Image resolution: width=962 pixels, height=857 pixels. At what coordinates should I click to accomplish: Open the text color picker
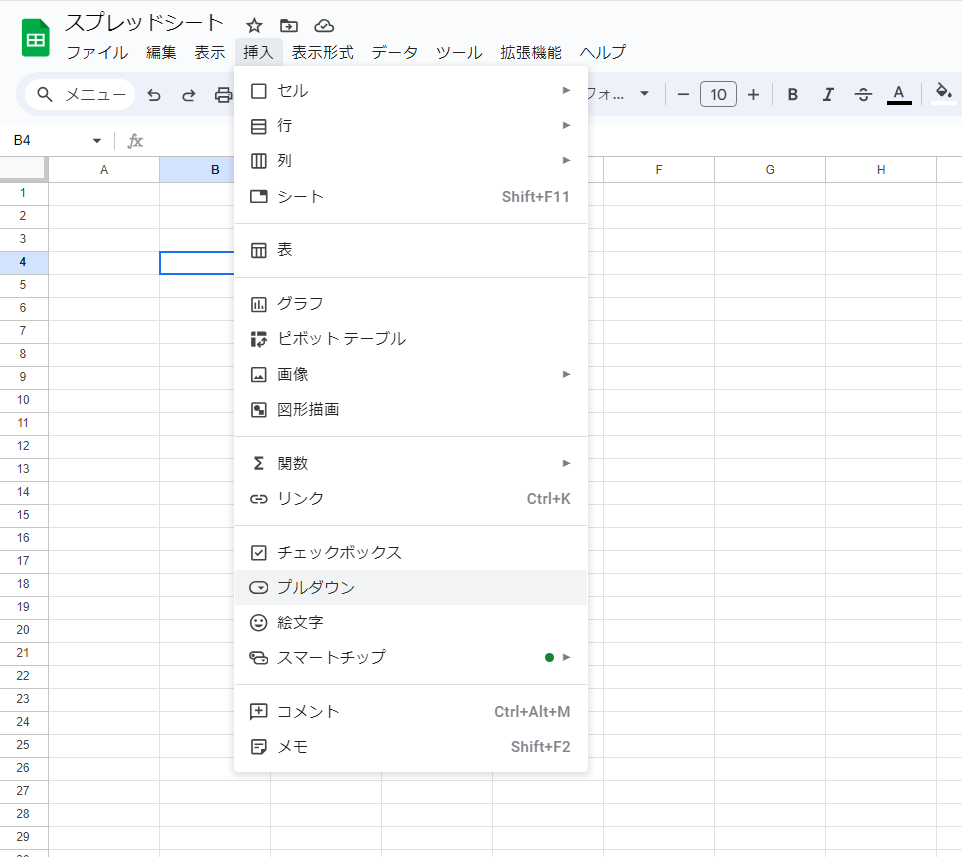tap(899, 95)
